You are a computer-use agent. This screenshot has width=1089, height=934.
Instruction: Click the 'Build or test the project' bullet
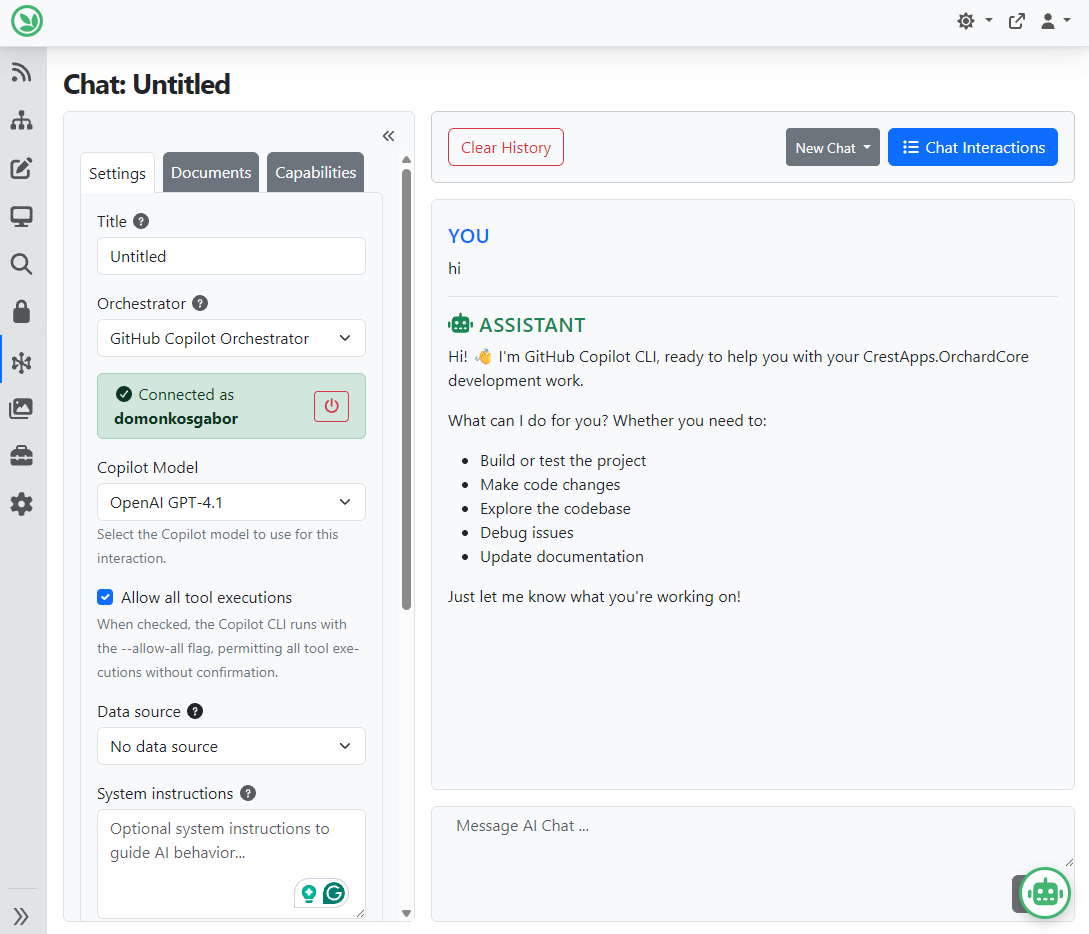(x=563, y=460)
